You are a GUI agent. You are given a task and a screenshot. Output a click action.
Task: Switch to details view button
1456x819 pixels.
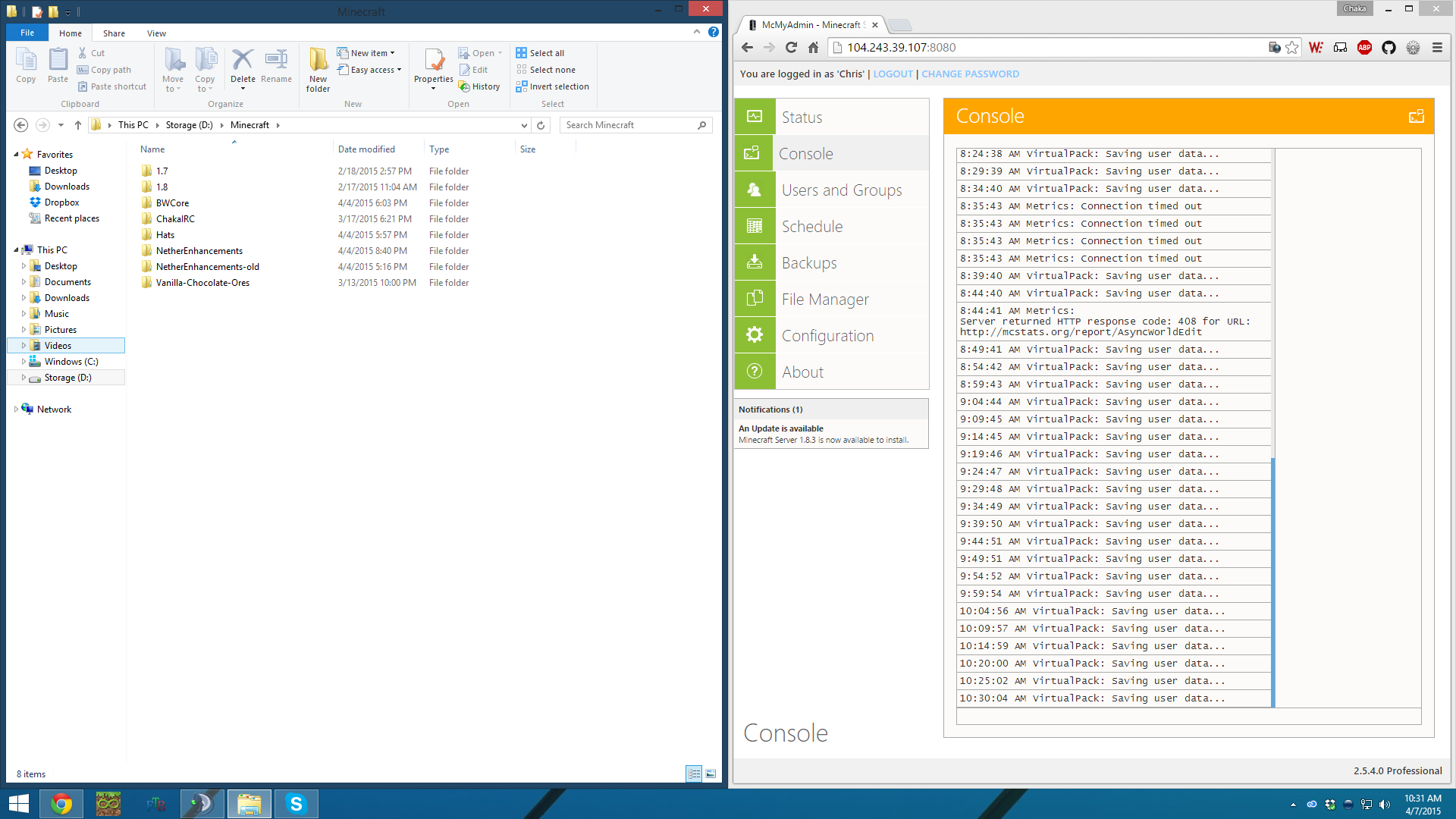click(694, 773)
